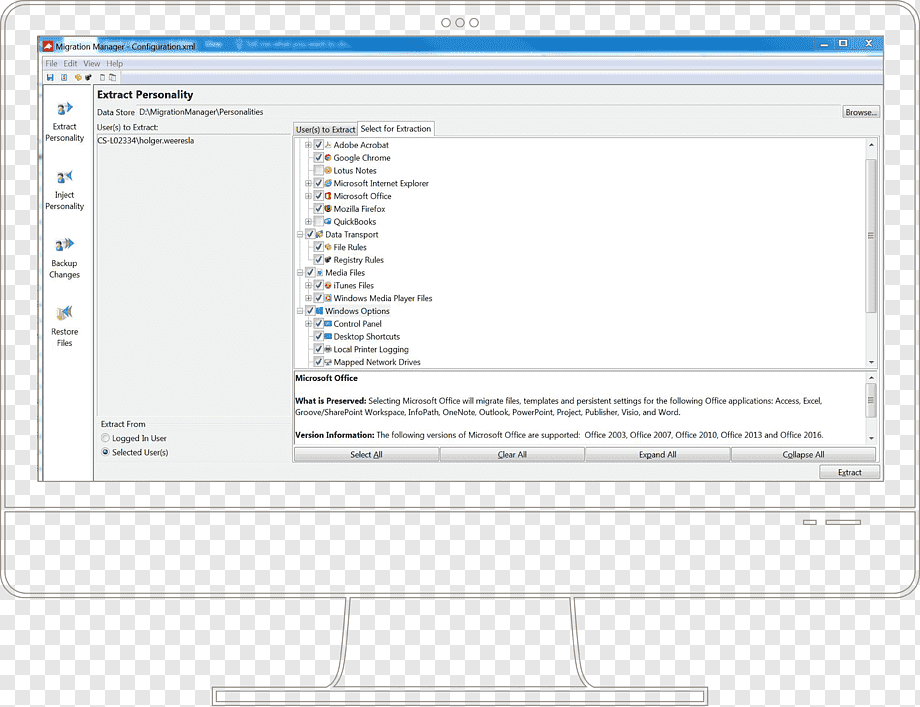Open the Extract Personality sidebar icon
Viewport: 920px width, 707px height.
tap(65, 109)
